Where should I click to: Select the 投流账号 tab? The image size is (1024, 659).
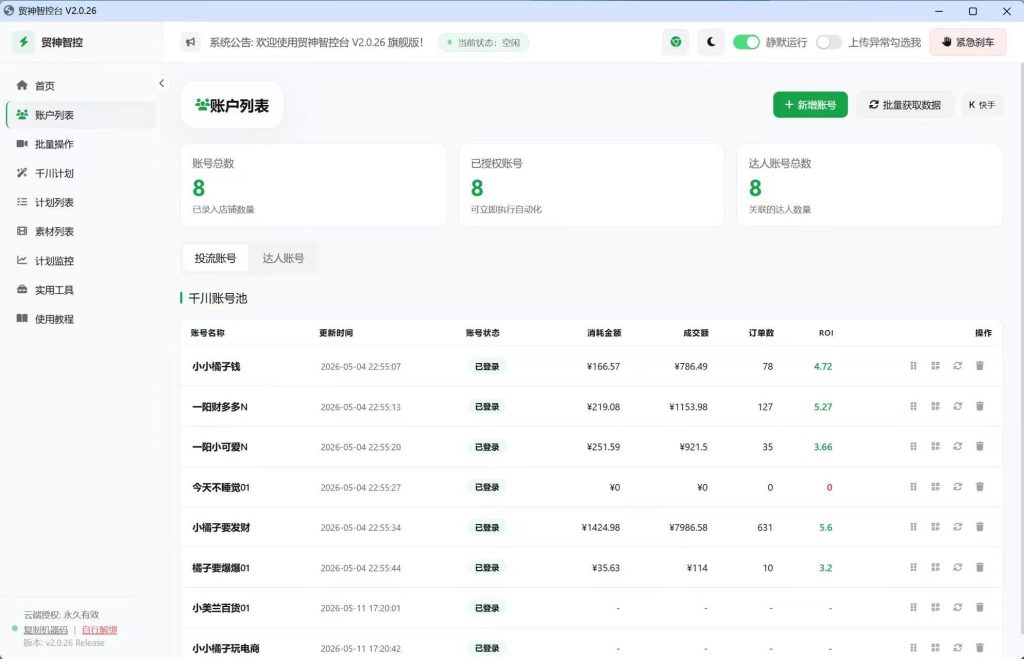click(x=215, y=258)
